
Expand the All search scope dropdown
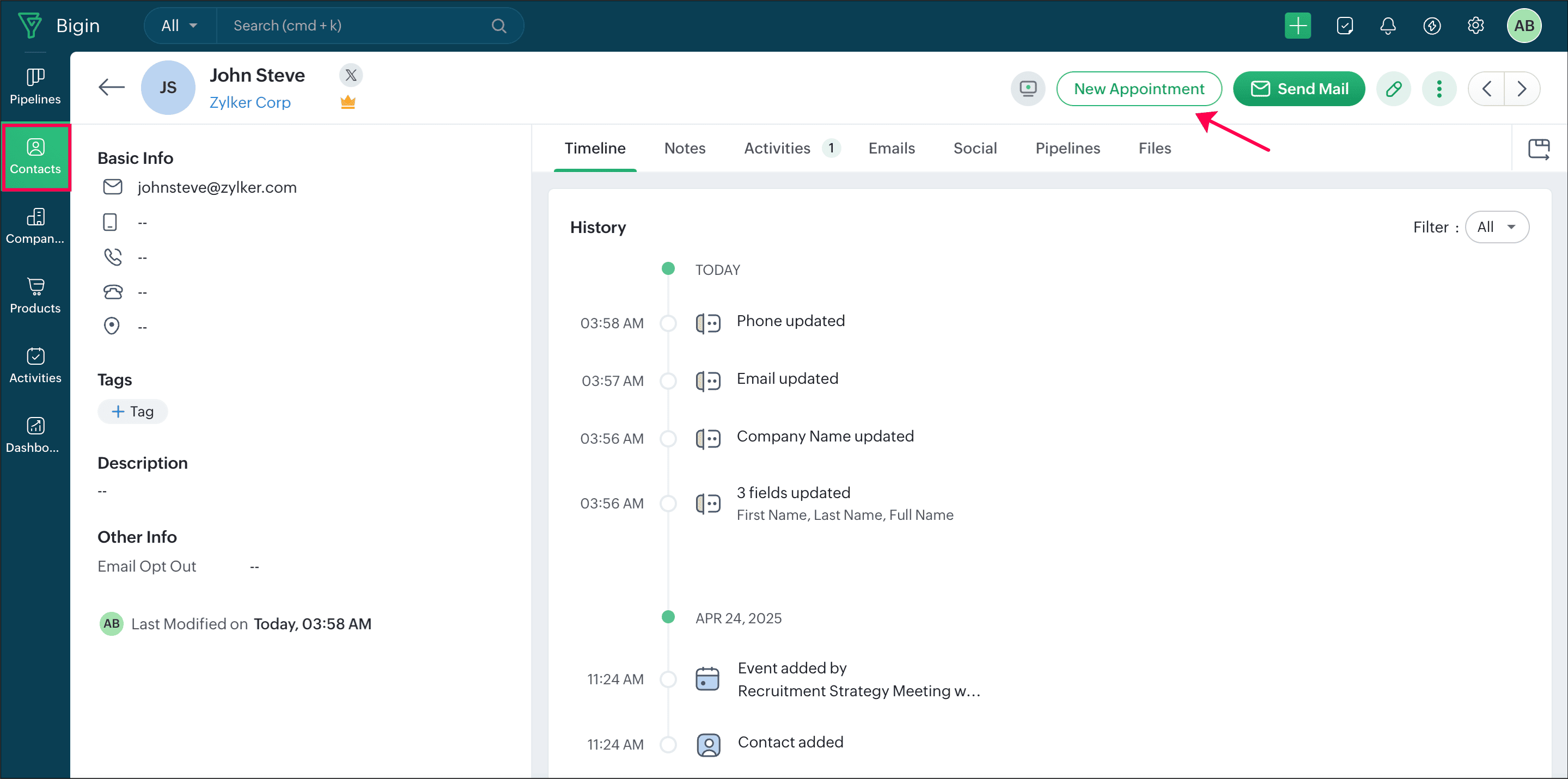pos(179,26)
